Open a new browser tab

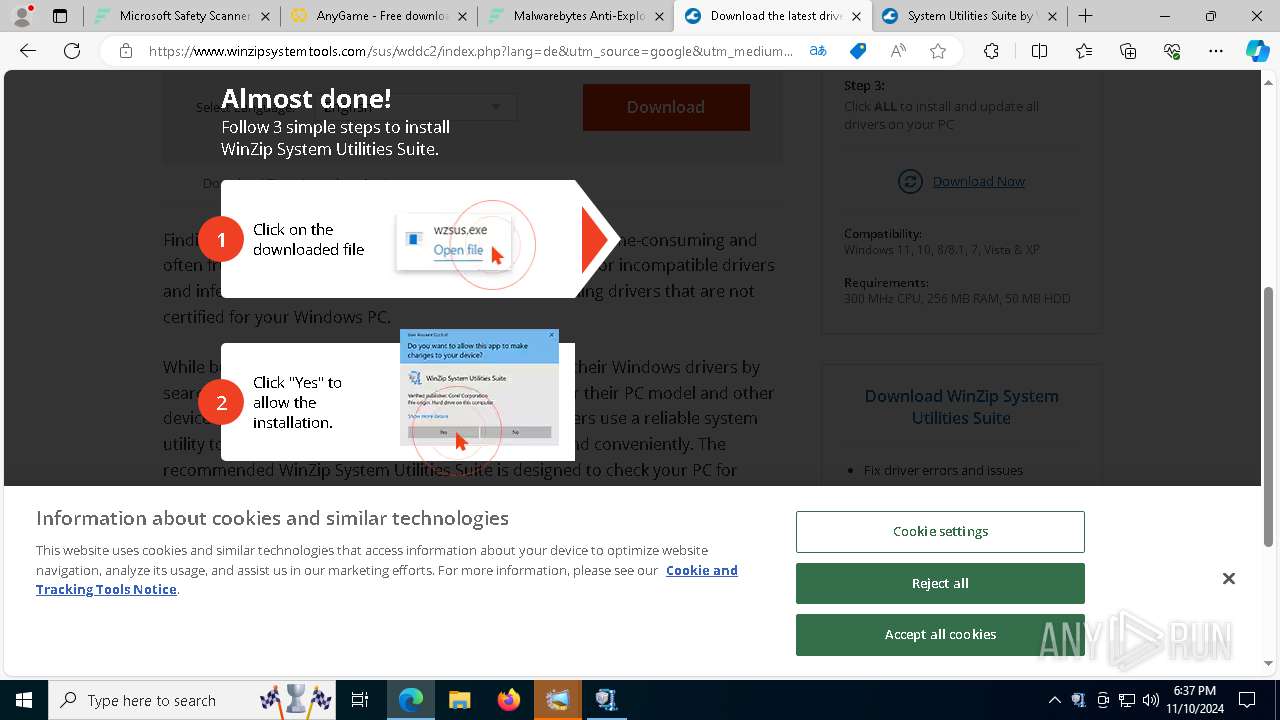1086,16
